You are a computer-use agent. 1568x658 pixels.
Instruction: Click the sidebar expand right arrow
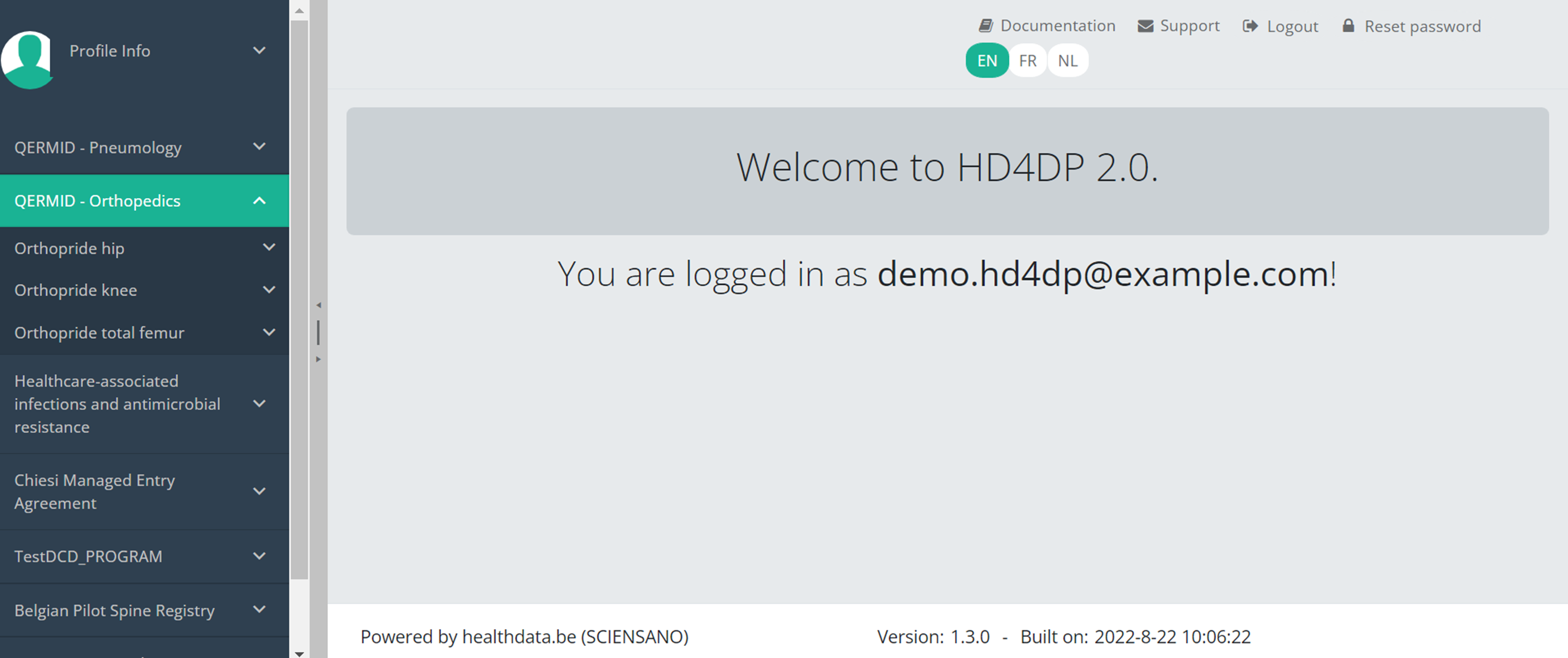pos(318,360)
